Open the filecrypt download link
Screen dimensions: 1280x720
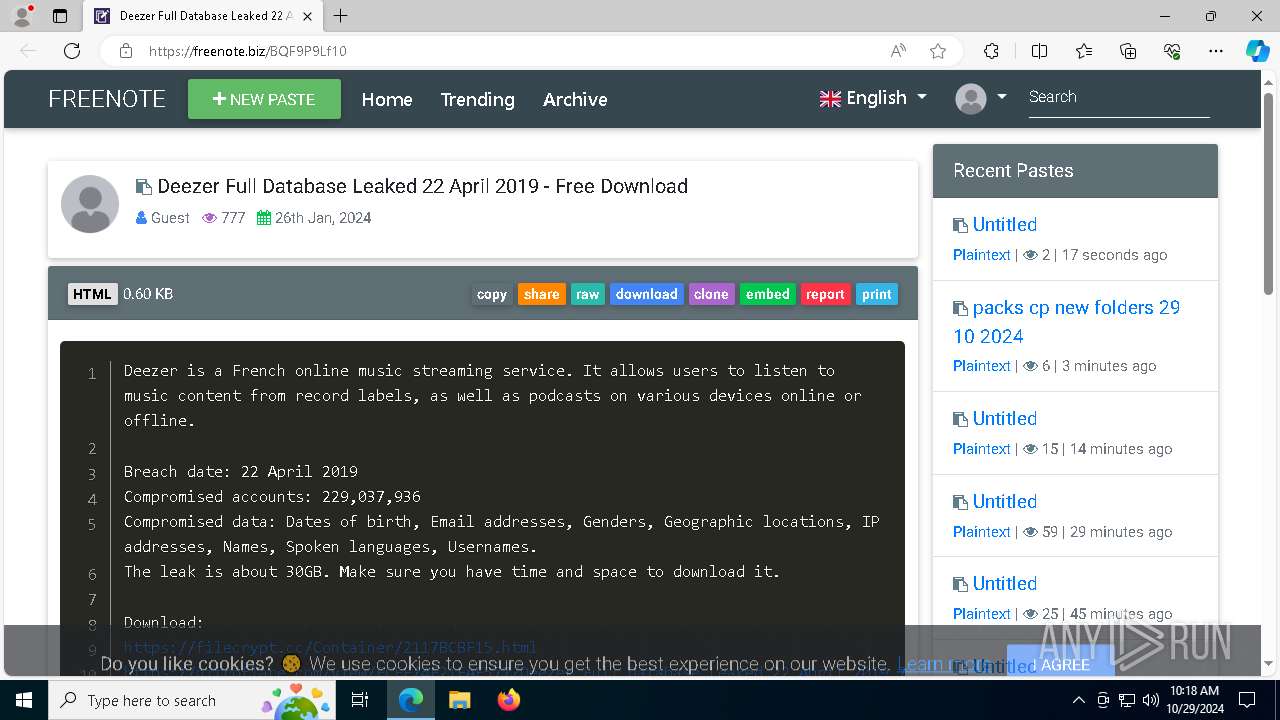pyautogui.click(x=330, y=647)
